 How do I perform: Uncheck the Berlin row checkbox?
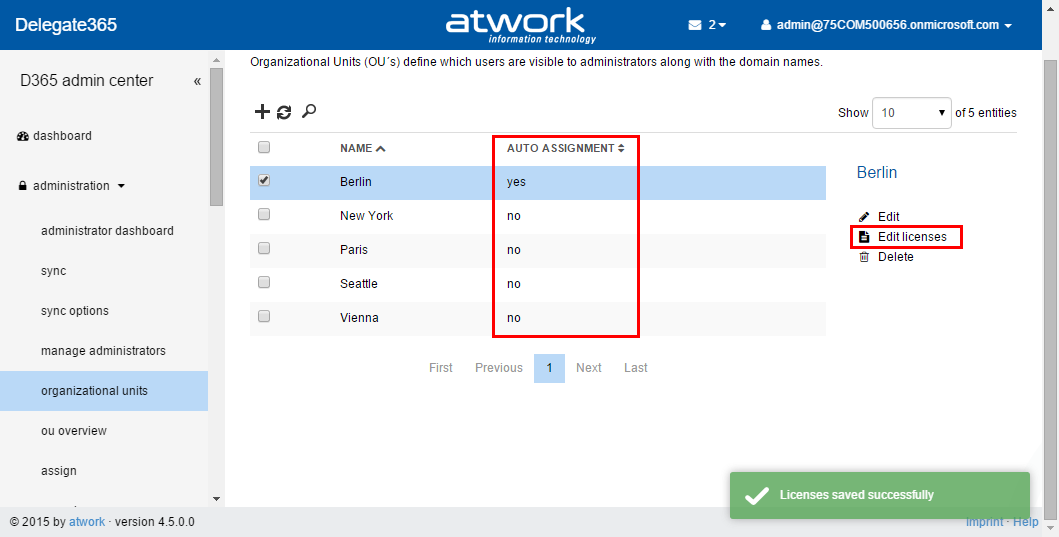pyautogui.click(x=264, y=180)
